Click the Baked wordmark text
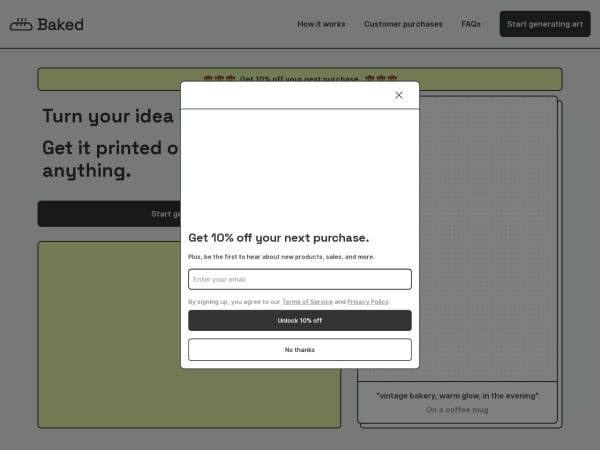The height and width of the screenshot is (450, 600). (x=61, y=24)
